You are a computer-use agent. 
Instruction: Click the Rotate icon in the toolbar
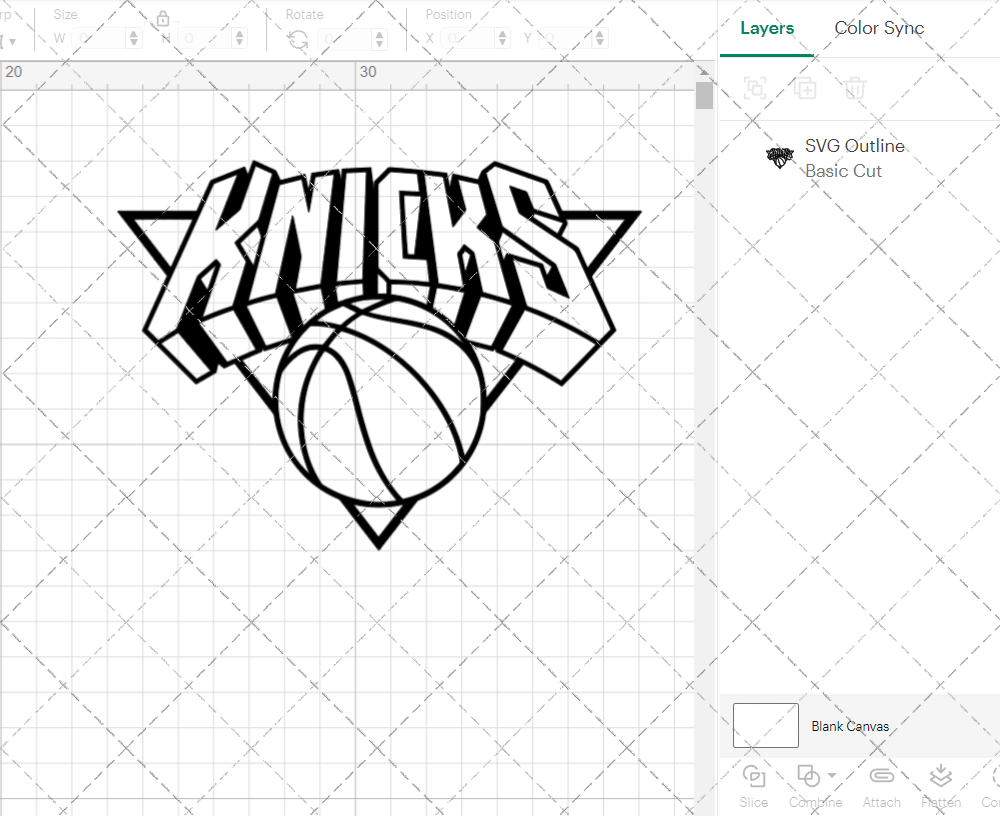(x=297, y=37)
